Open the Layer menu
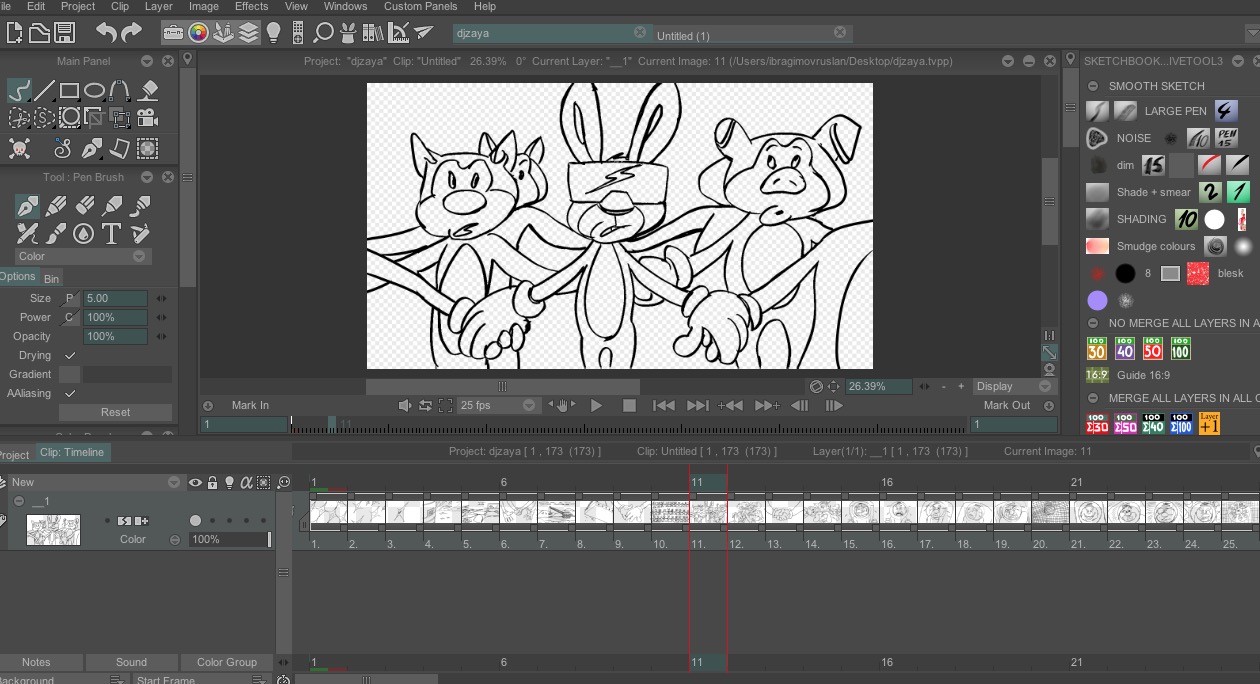1260x684 pixels. point(159,6)
